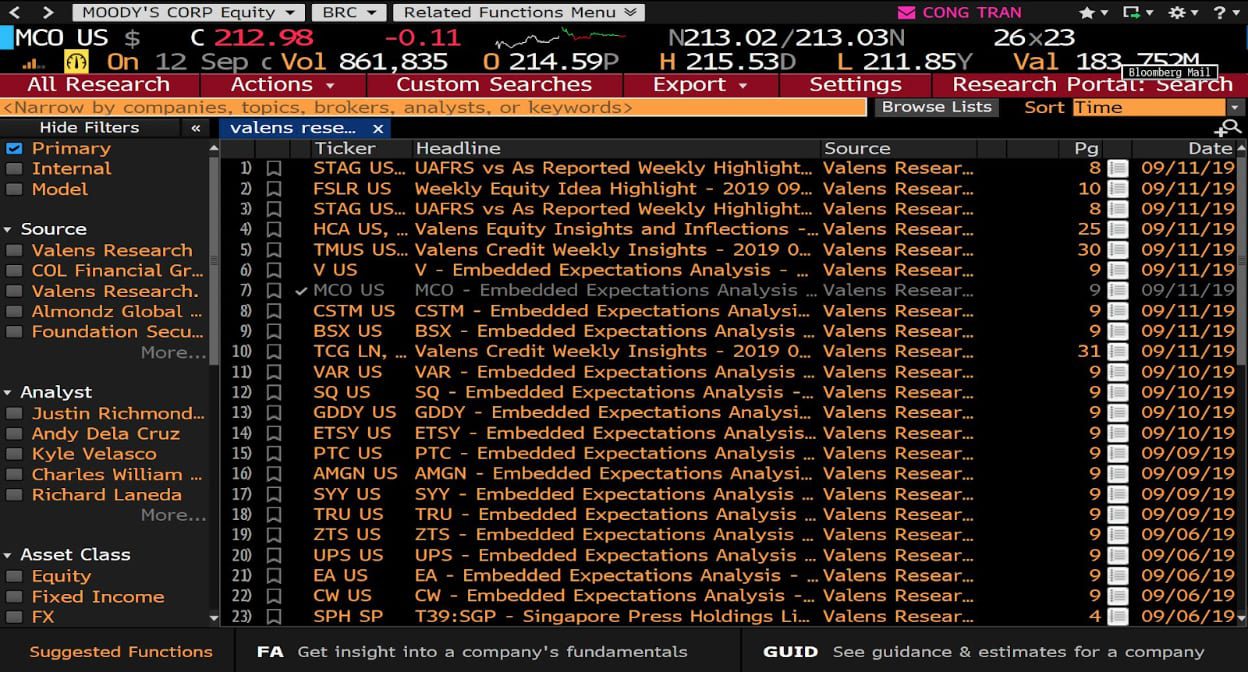Bookmark the AMGN US research row
The width and height of the screenshot is (1248, 673).
click(x=273, y=474)
